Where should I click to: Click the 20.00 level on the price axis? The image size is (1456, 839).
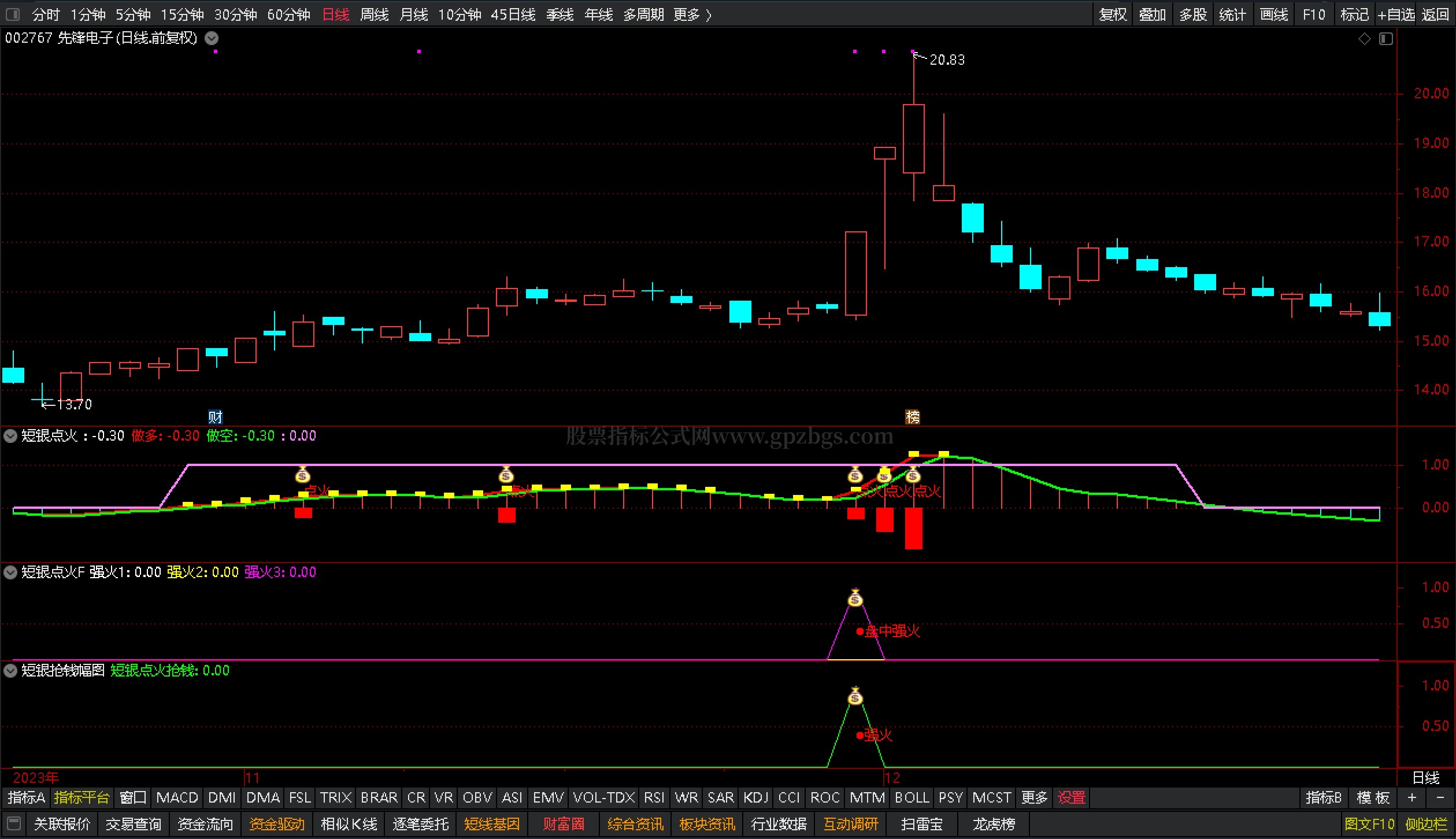(1431, 94)
